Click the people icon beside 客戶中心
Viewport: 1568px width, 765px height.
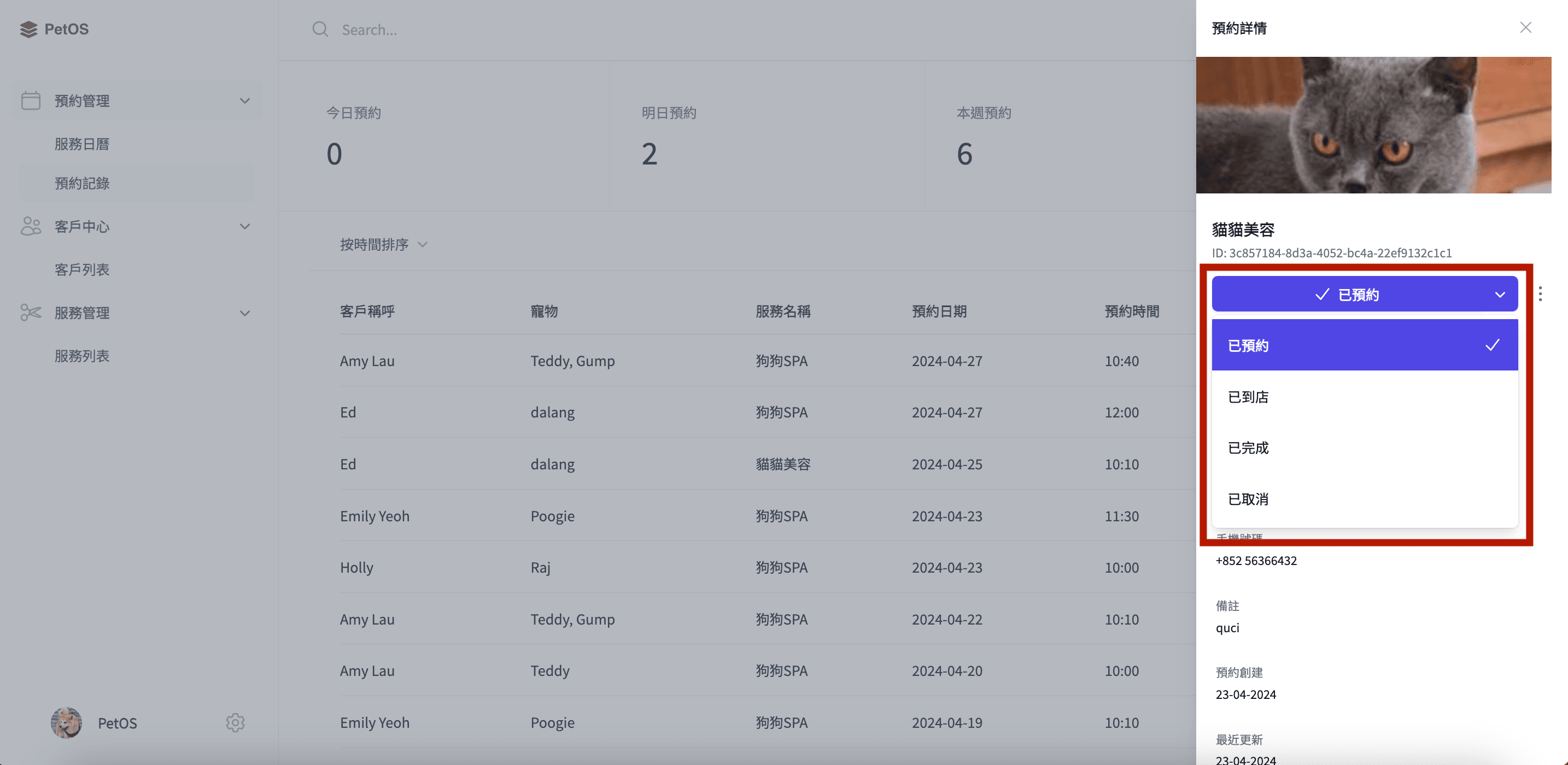31,226
